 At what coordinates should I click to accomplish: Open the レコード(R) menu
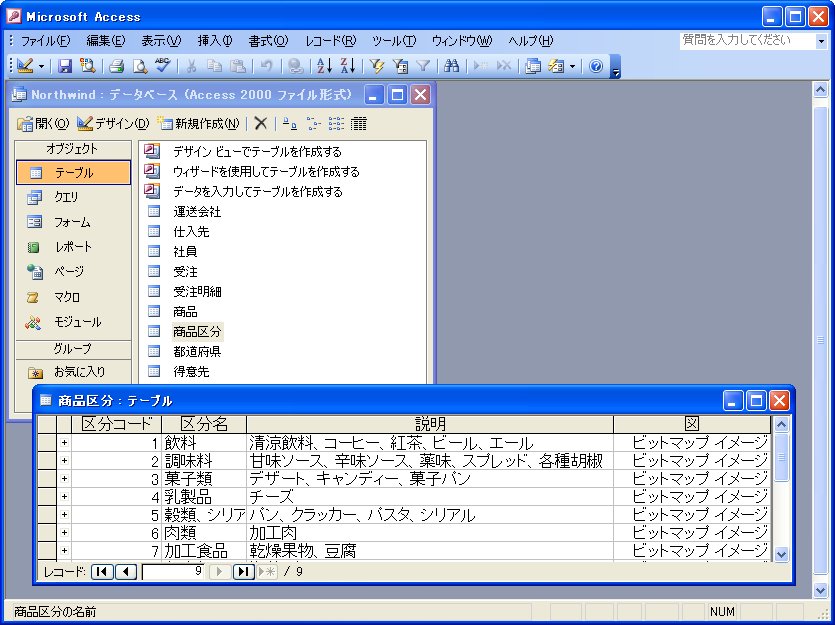coord(330,41)
